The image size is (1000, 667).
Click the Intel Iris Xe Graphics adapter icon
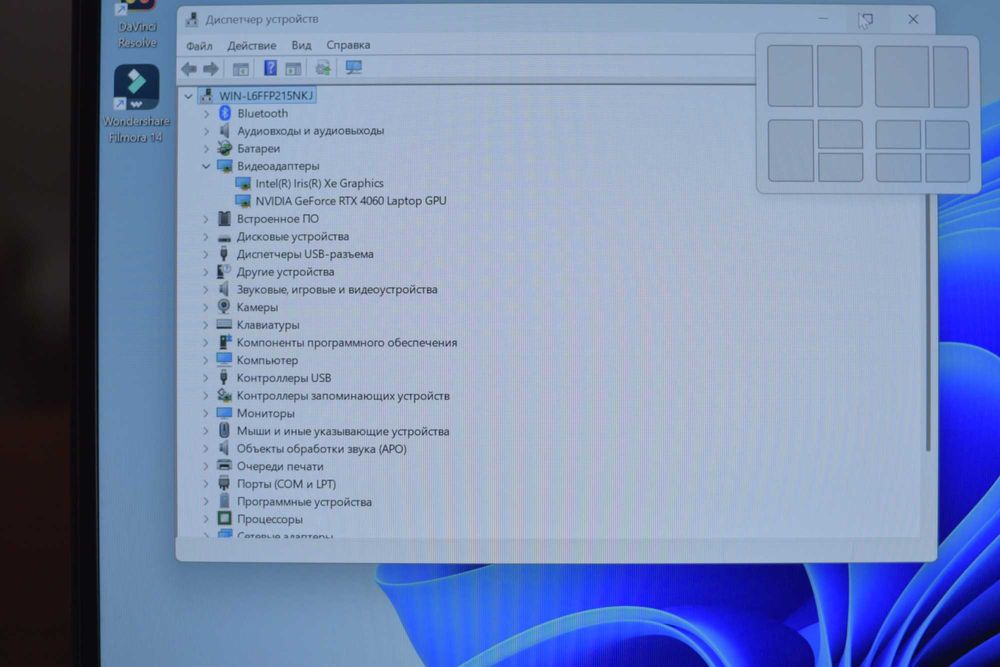[x=243, y=184]
